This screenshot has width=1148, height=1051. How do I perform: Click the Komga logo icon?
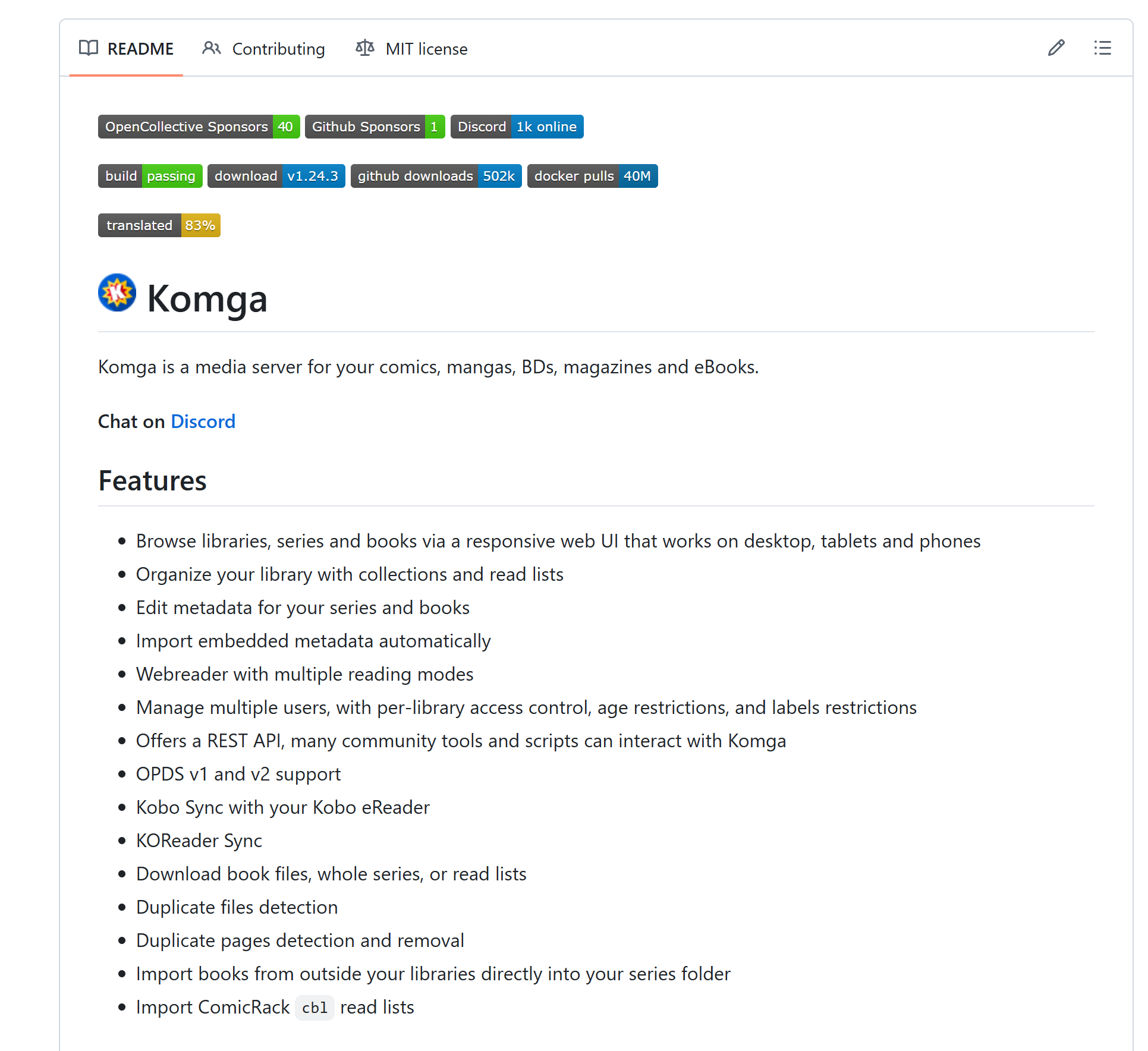click(117, 292)
